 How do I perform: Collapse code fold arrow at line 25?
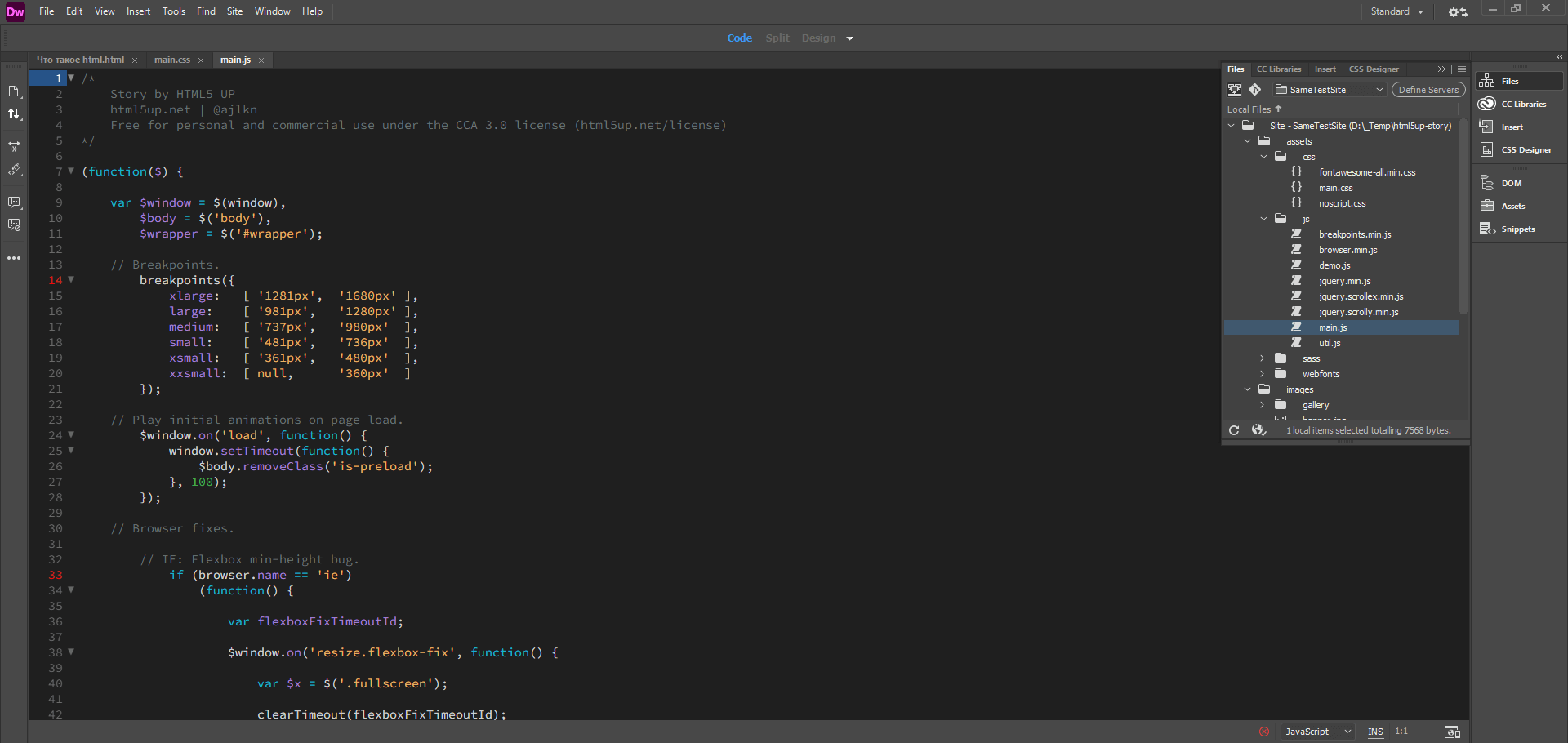pyautogui.click(x=72, y=451)
